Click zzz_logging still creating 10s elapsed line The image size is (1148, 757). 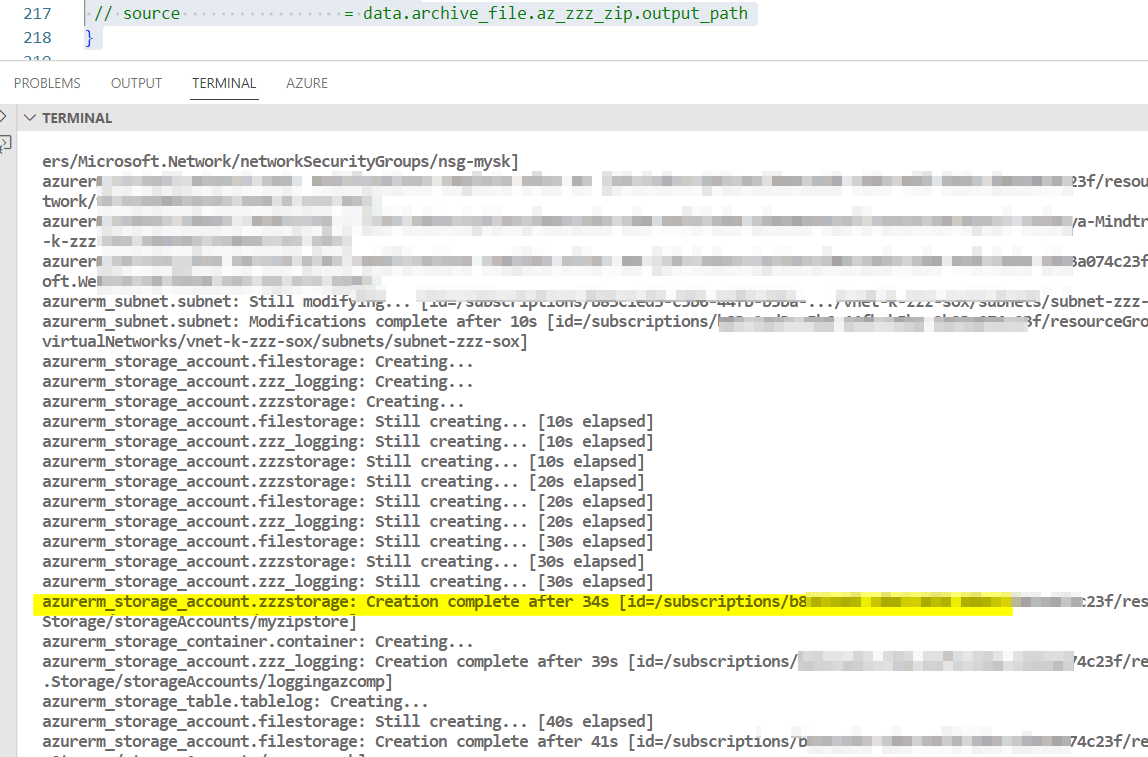coord(348,441)
